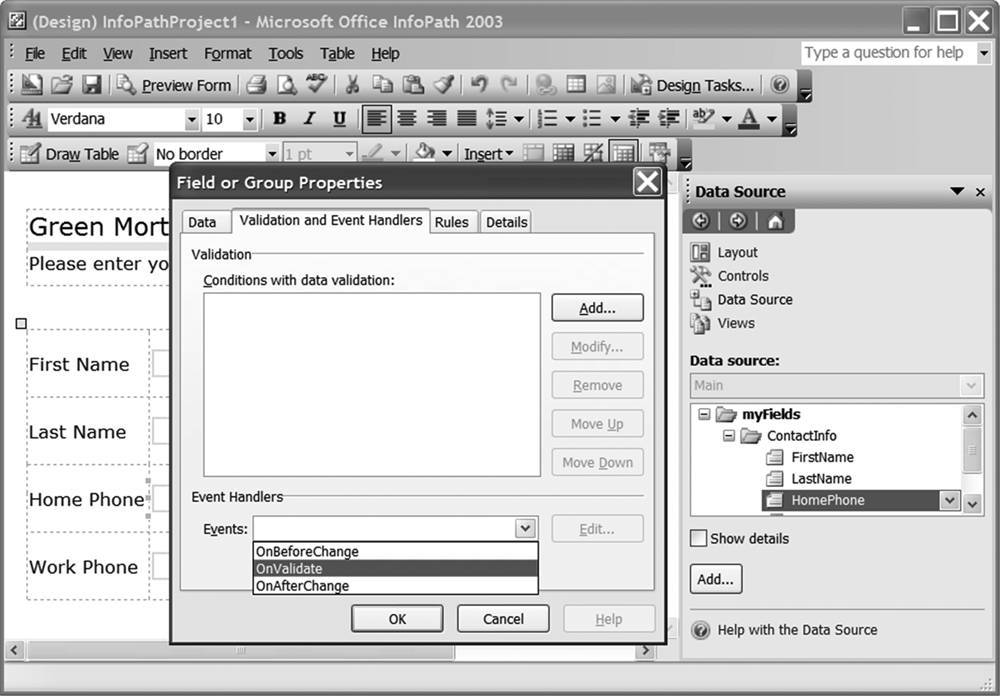The image size is (1000, 696).
Task: Click the Save disk icon
Action: (x=92, y=85)
